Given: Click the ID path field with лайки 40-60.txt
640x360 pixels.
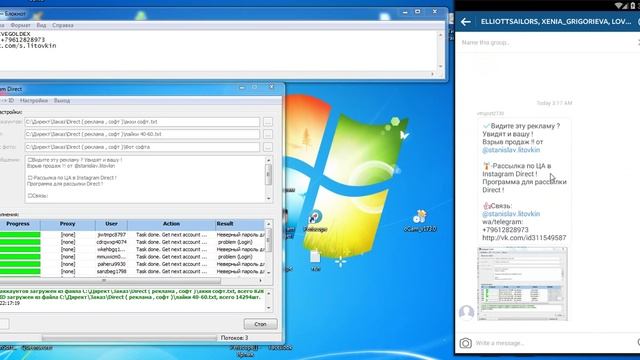Looking at the screenshot, I should 142,134.
